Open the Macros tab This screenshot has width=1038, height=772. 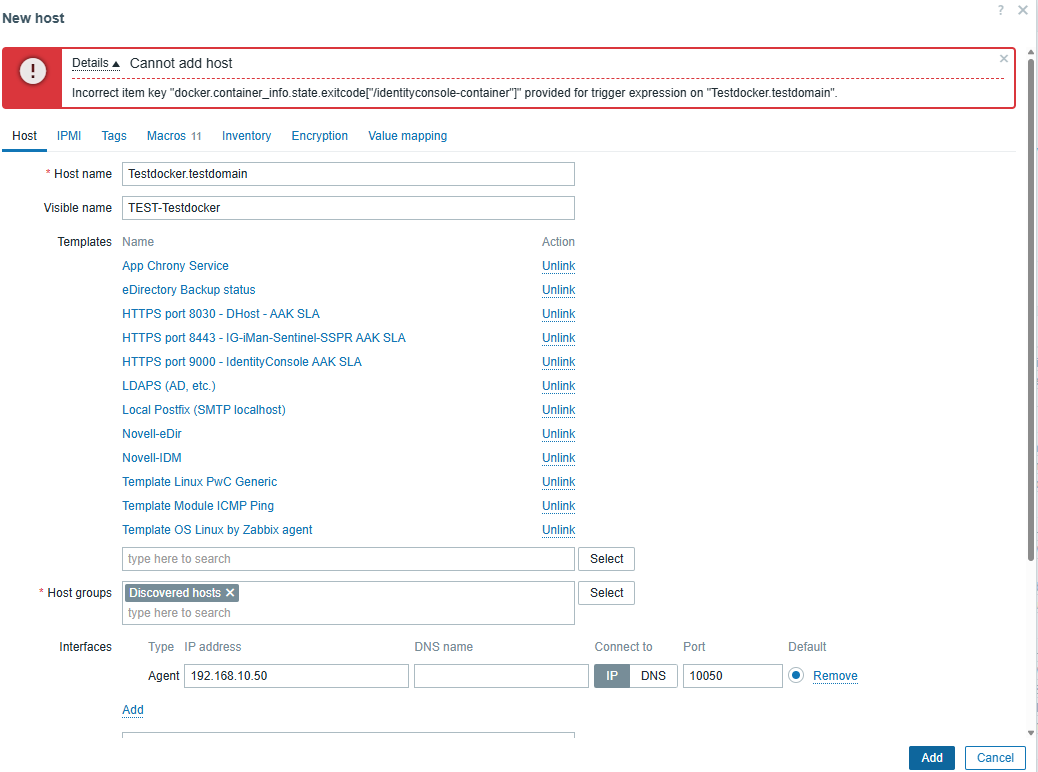[x=173, y=136]
